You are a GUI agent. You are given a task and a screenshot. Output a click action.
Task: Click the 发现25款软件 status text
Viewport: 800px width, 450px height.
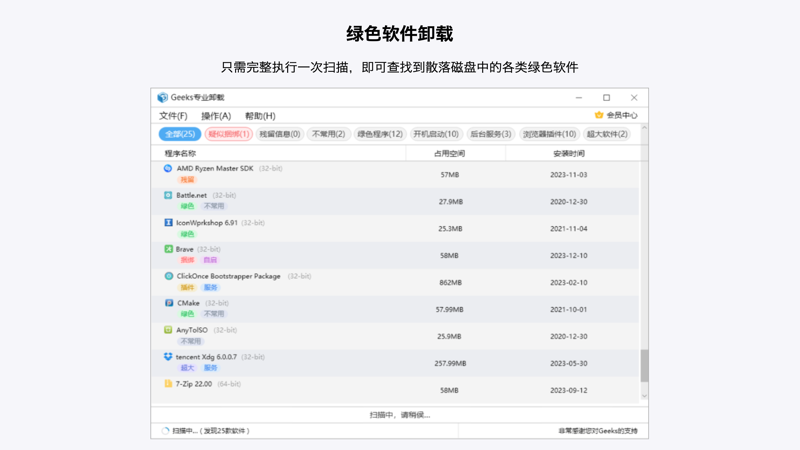coord(224,431)
